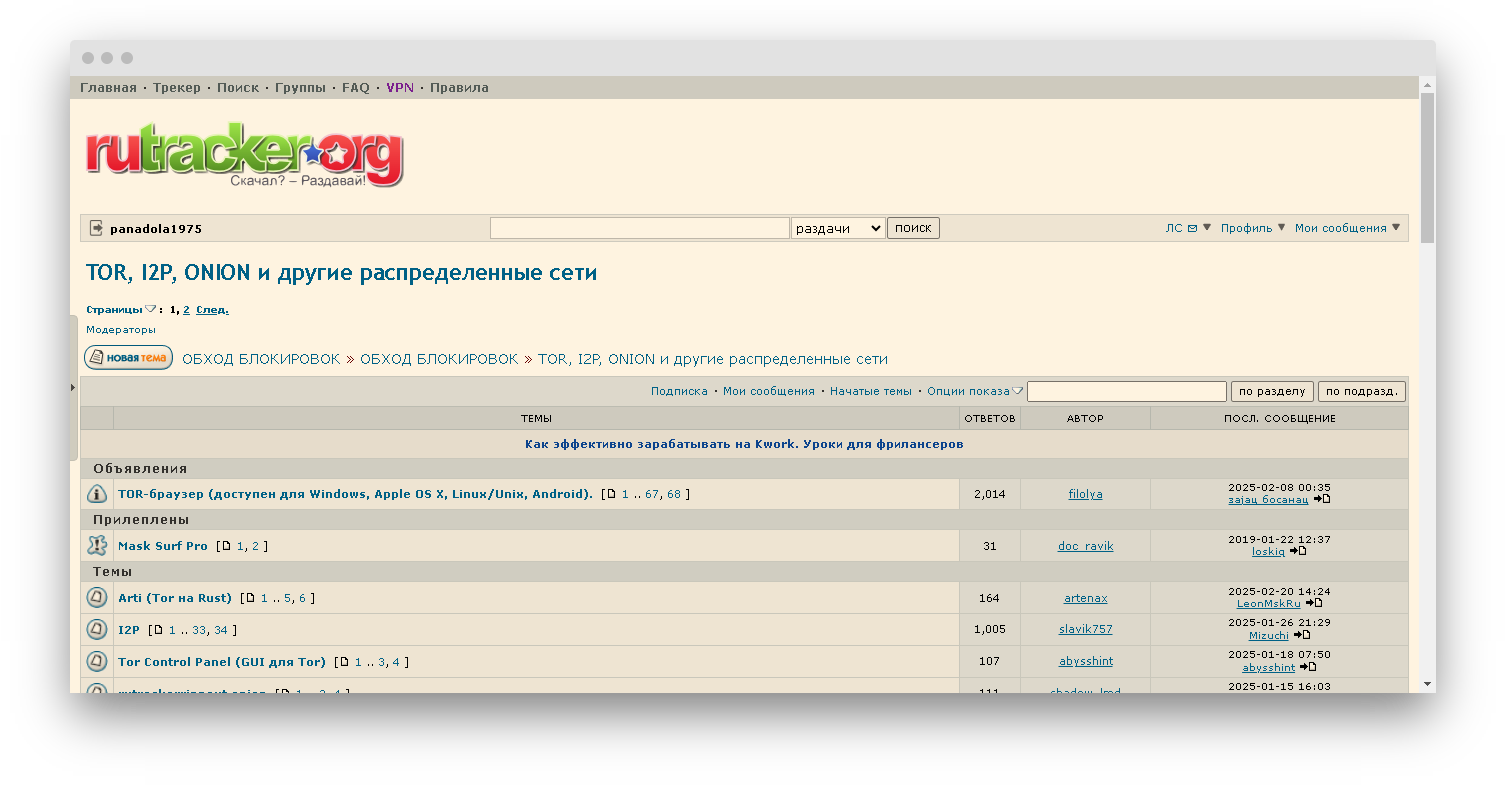Open the Подписка link
The height and width of the screenshot is (793, 1506).
point(679,391)
